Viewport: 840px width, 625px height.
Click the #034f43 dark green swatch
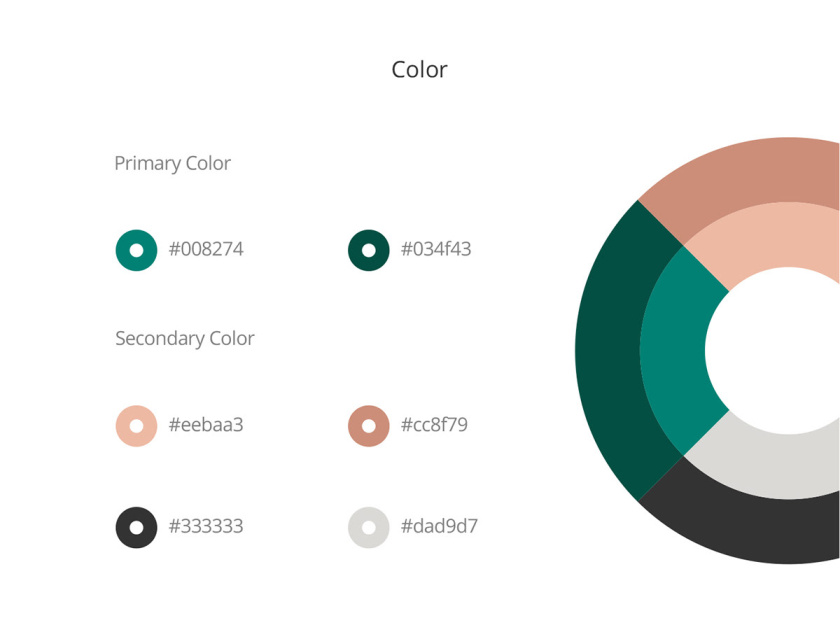[368, 250]
